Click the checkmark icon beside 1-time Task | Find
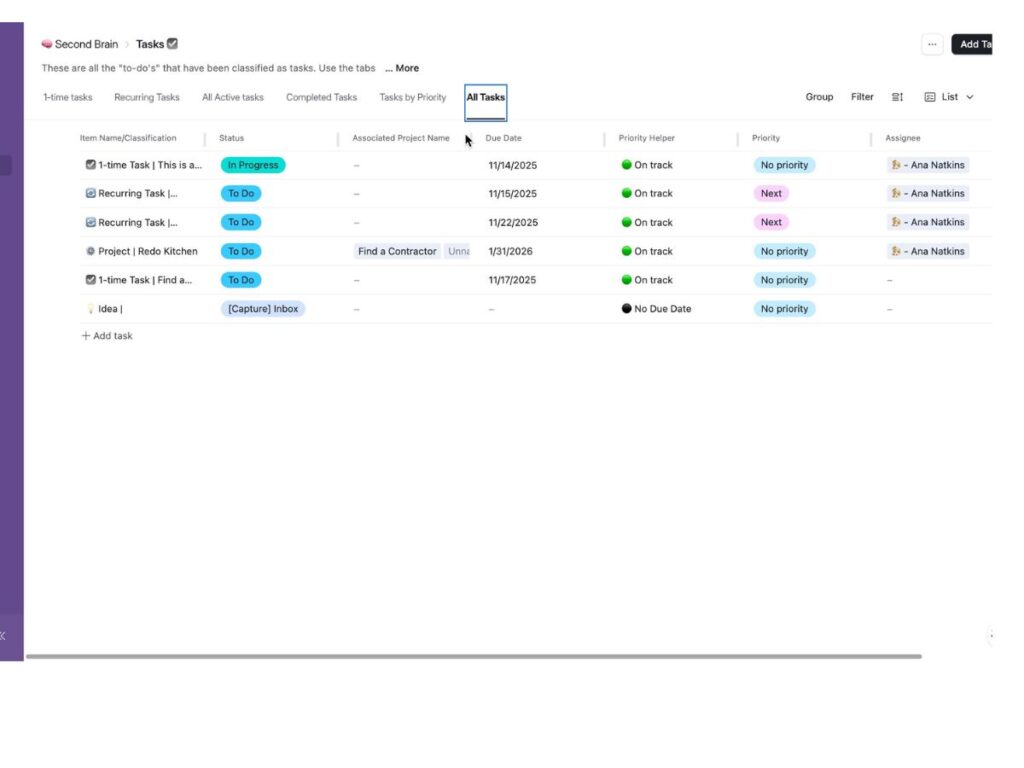Image resolution: width=1024 pixels, height=768 pixels. click(91, 279)
